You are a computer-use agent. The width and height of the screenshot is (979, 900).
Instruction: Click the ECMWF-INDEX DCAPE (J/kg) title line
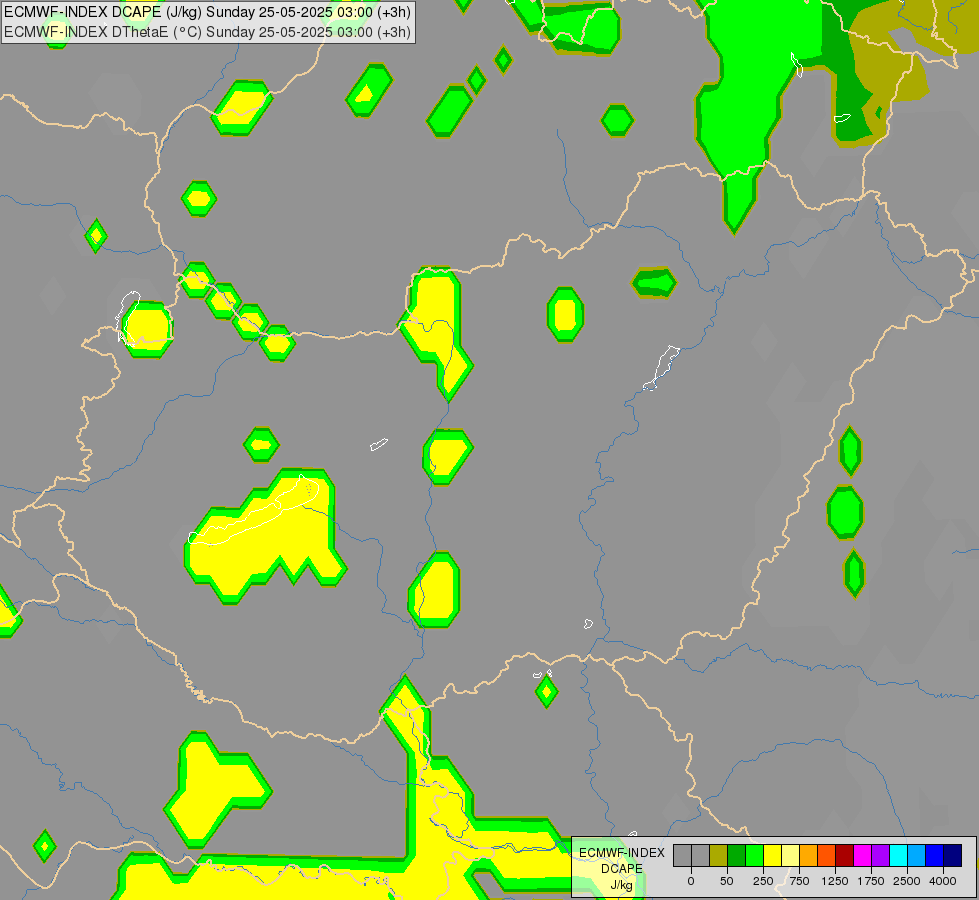click(x=207, y=12)
